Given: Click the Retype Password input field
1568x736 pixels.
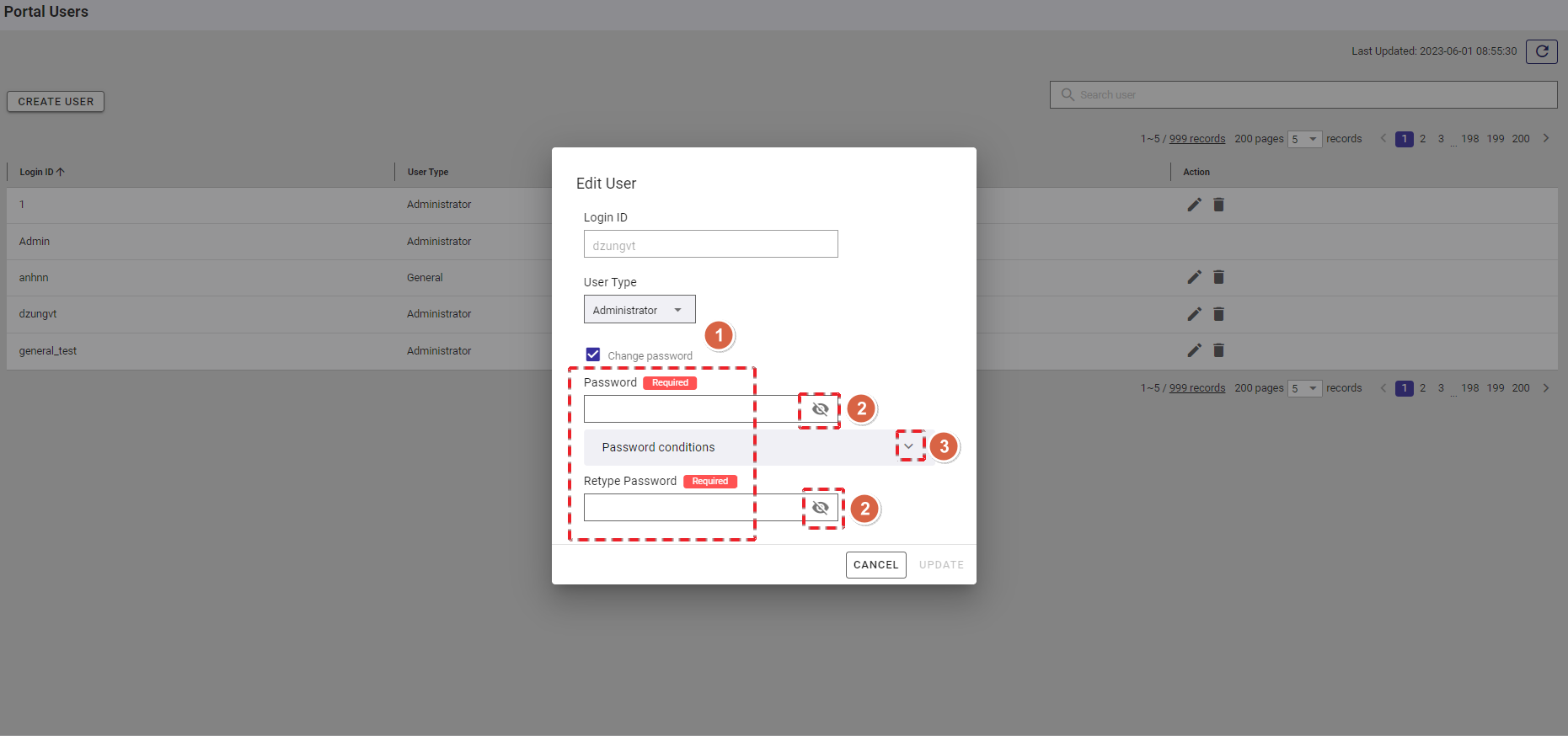Looking at the screenshot, I should (693, 508).
